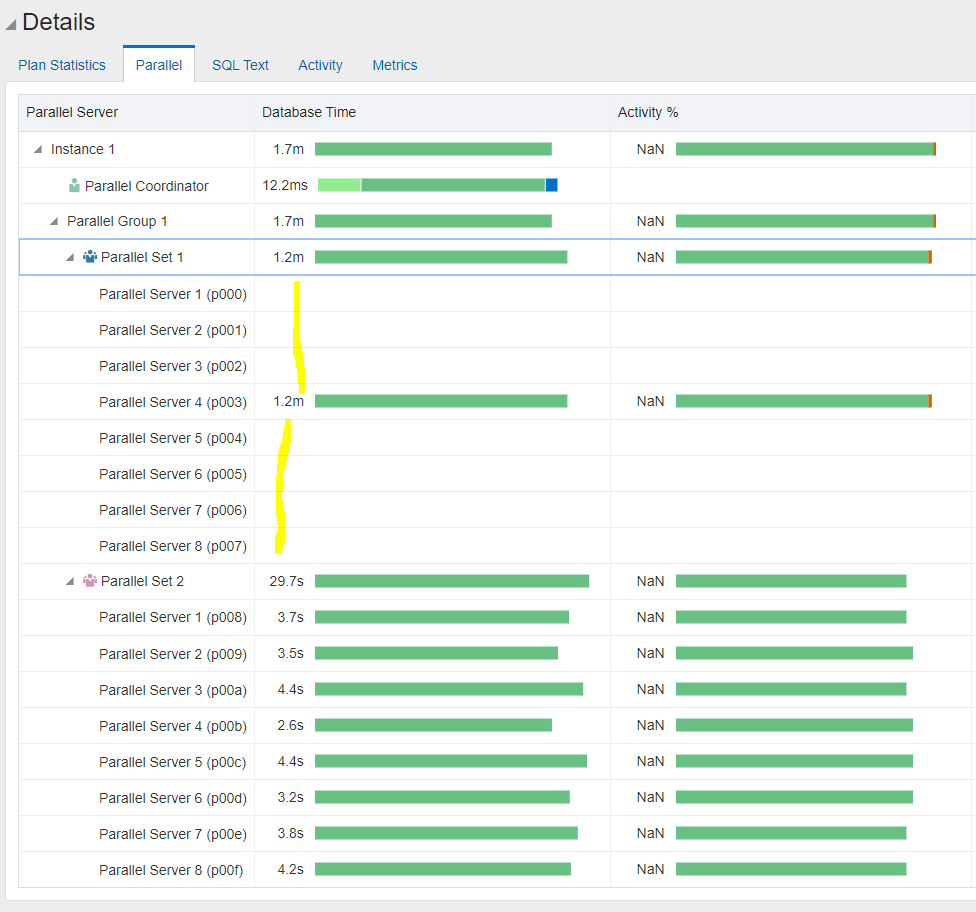Click light green segment of Parallel Coordinator bar
Viewport: 976px width, 912px height.
[x=339, y=185]
